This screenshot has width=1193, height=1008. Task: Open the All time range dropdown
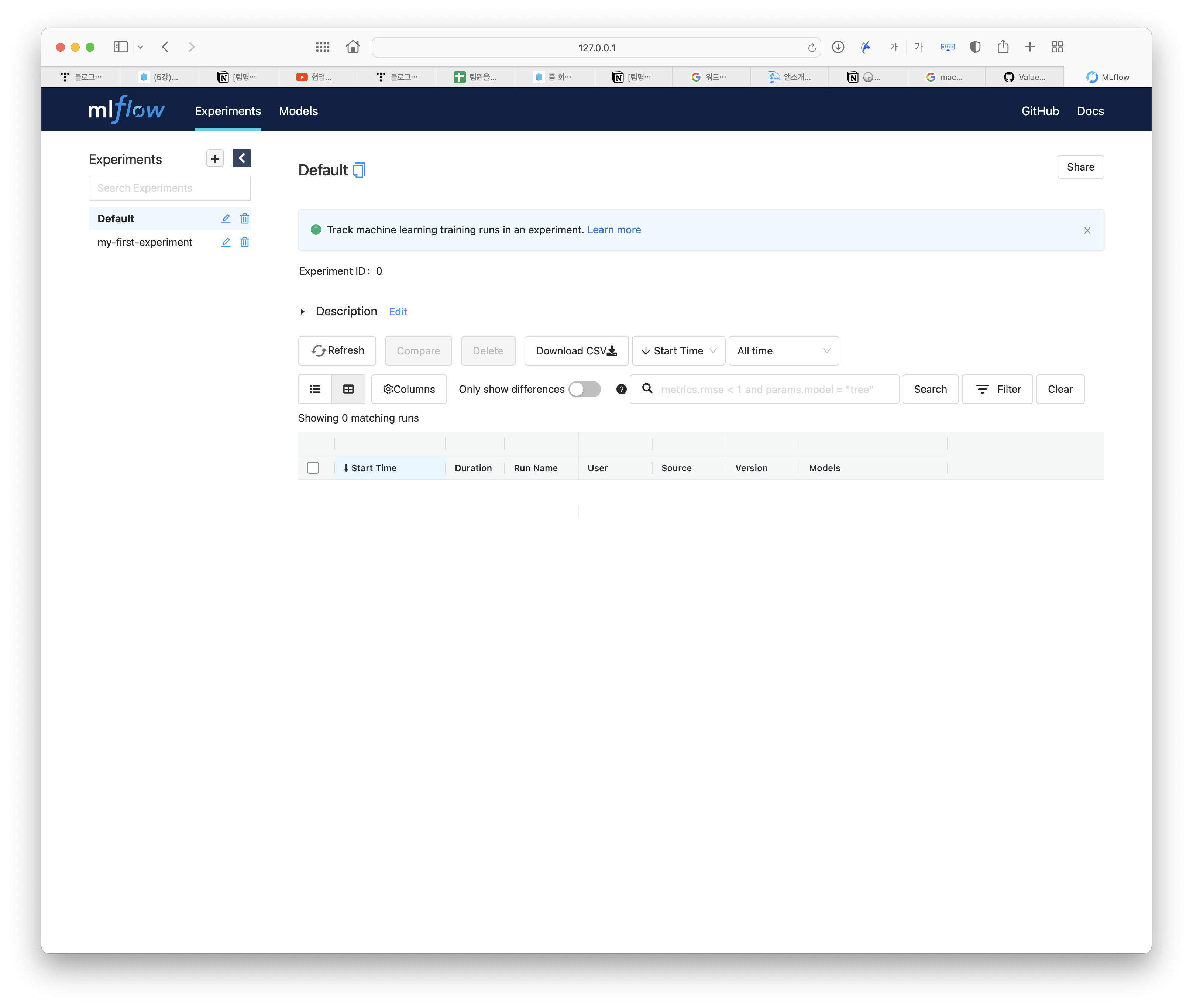(783, 351)
